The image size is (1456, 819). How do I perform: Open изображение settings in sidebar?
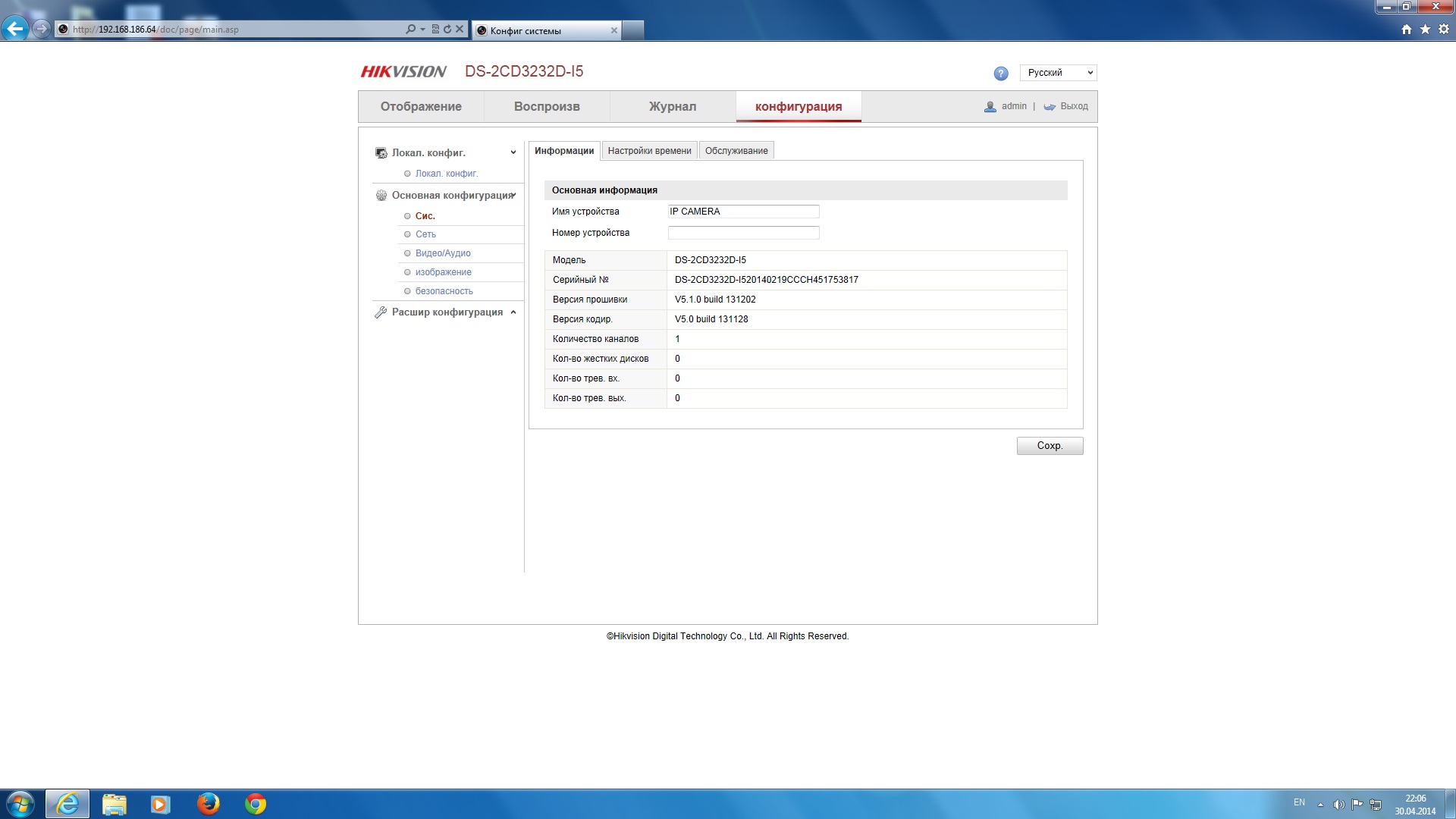pyautogui.click(x=443, y=272)
